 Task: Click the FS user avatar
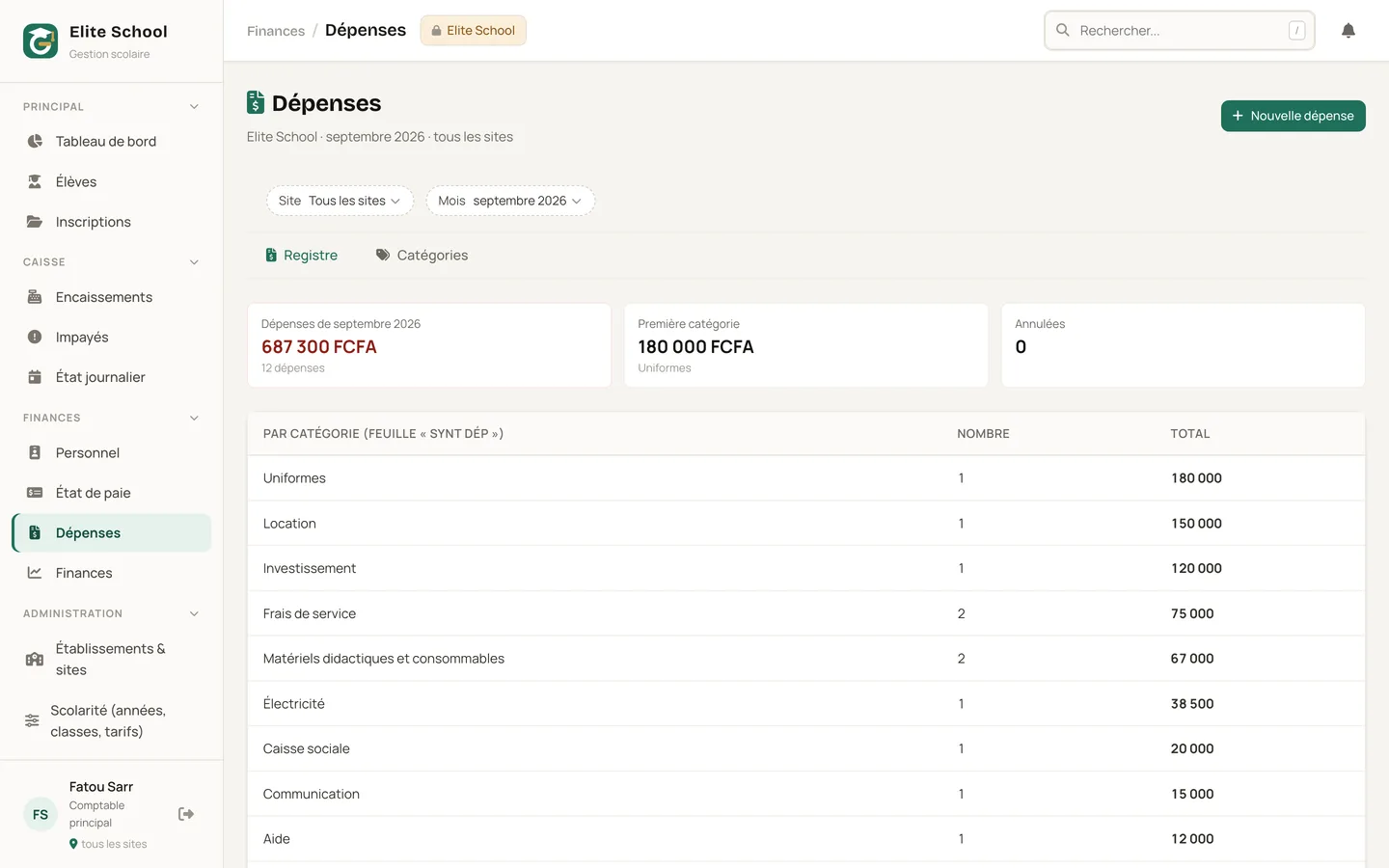[41, 815]
